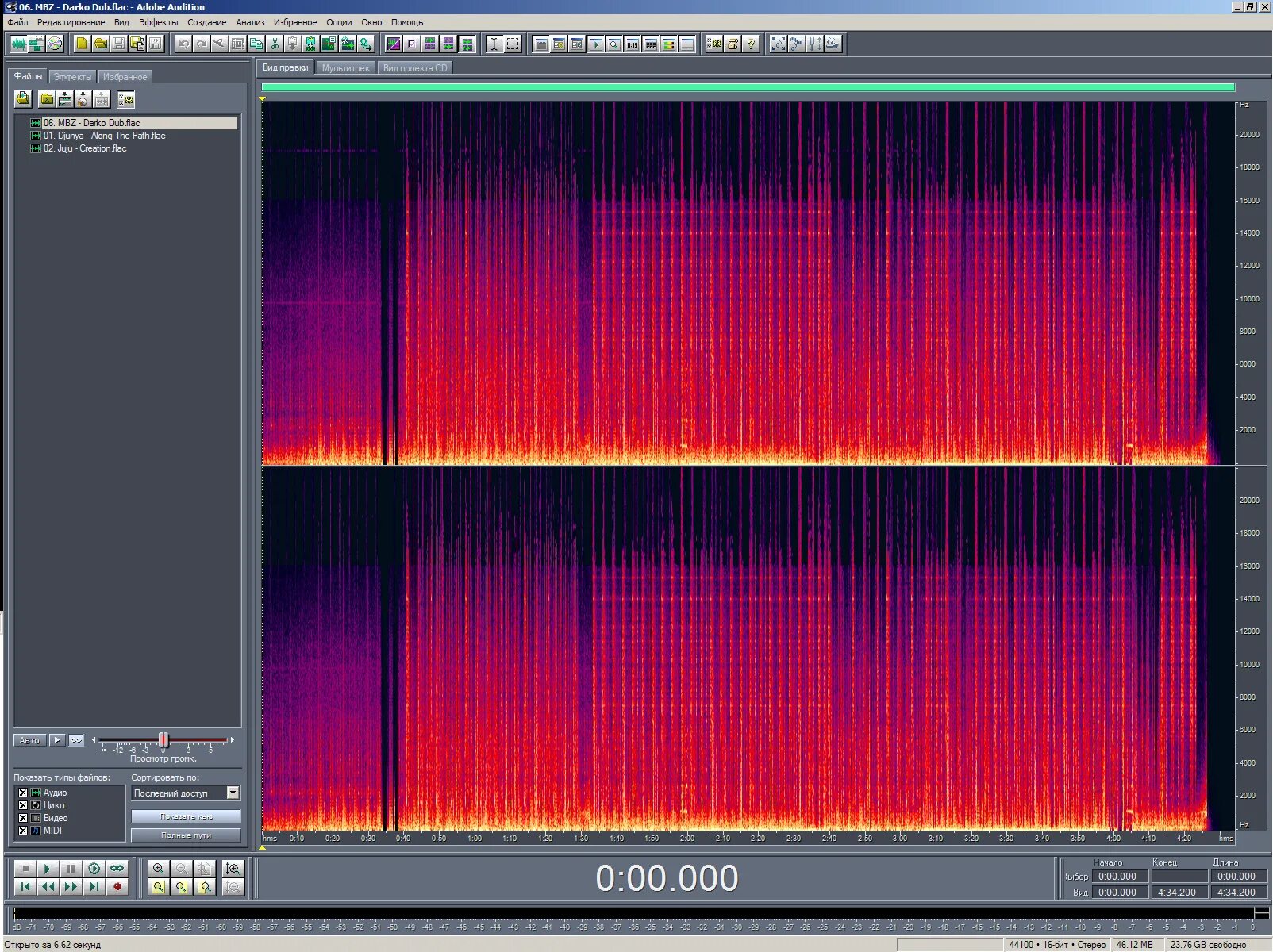Insert the selected file into the CD project list
Viewport: 1273px width, 952px height.
click(x=83, y=99)
